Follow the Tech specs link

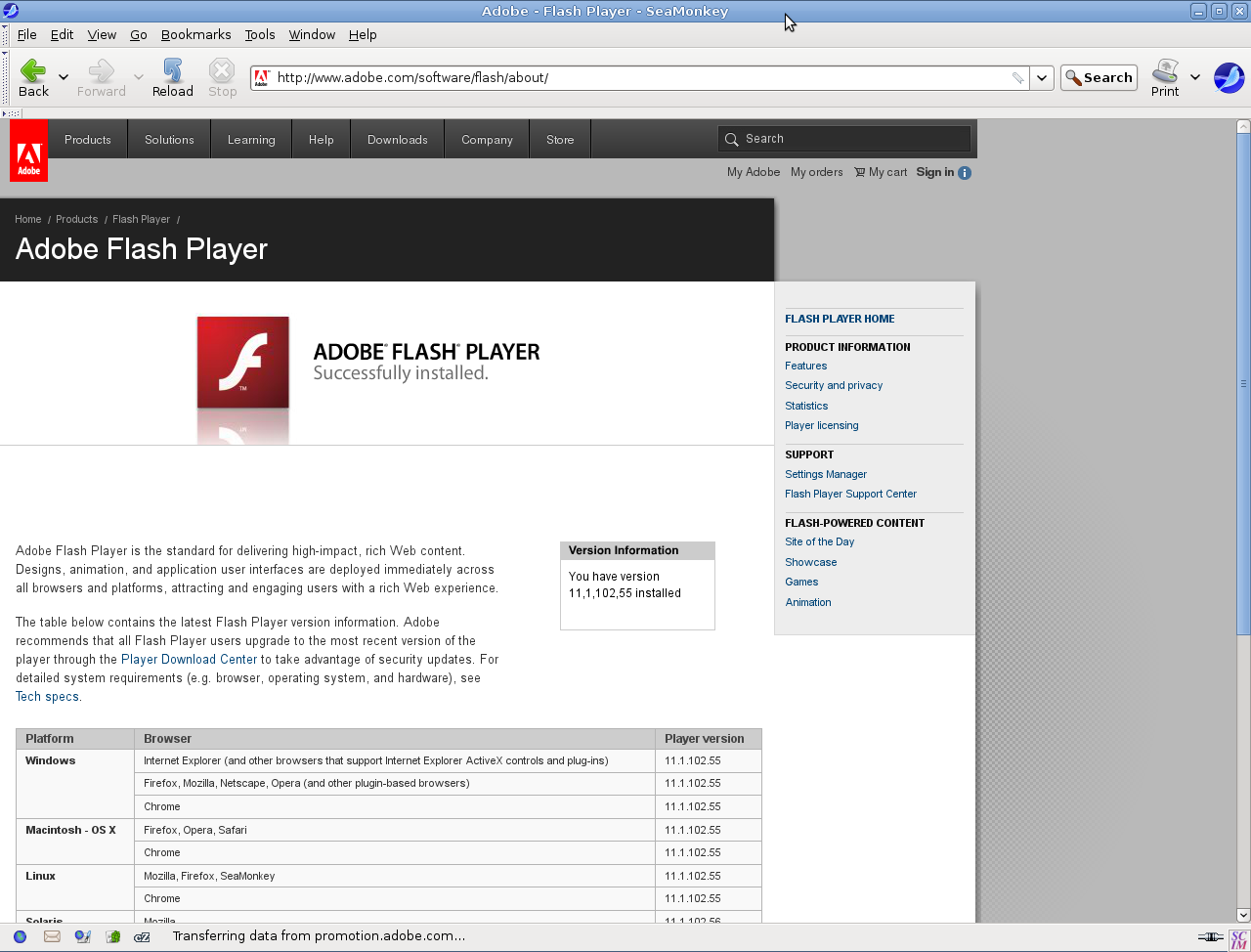coord(47,697)
